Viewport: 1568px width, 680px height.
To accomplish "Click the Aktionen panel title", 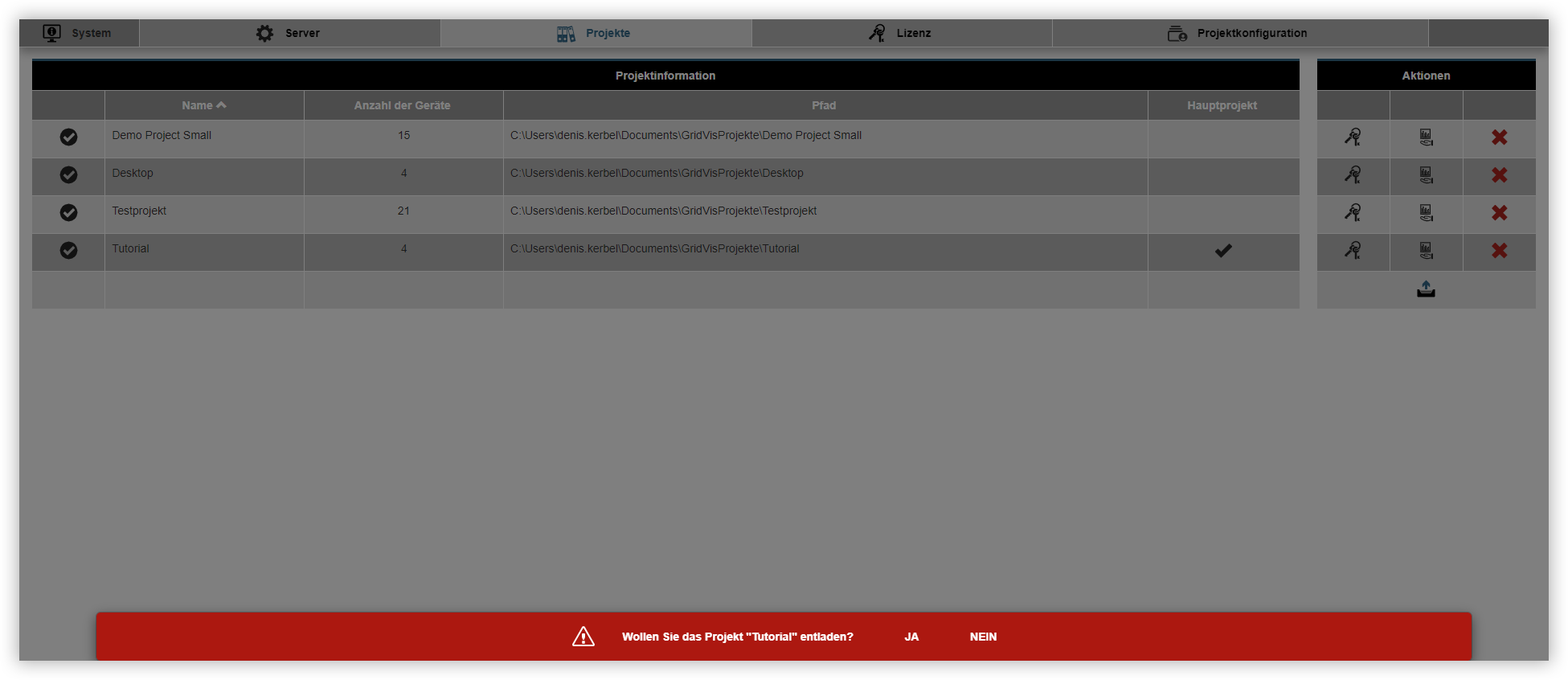I will (x=1426, y=76).
